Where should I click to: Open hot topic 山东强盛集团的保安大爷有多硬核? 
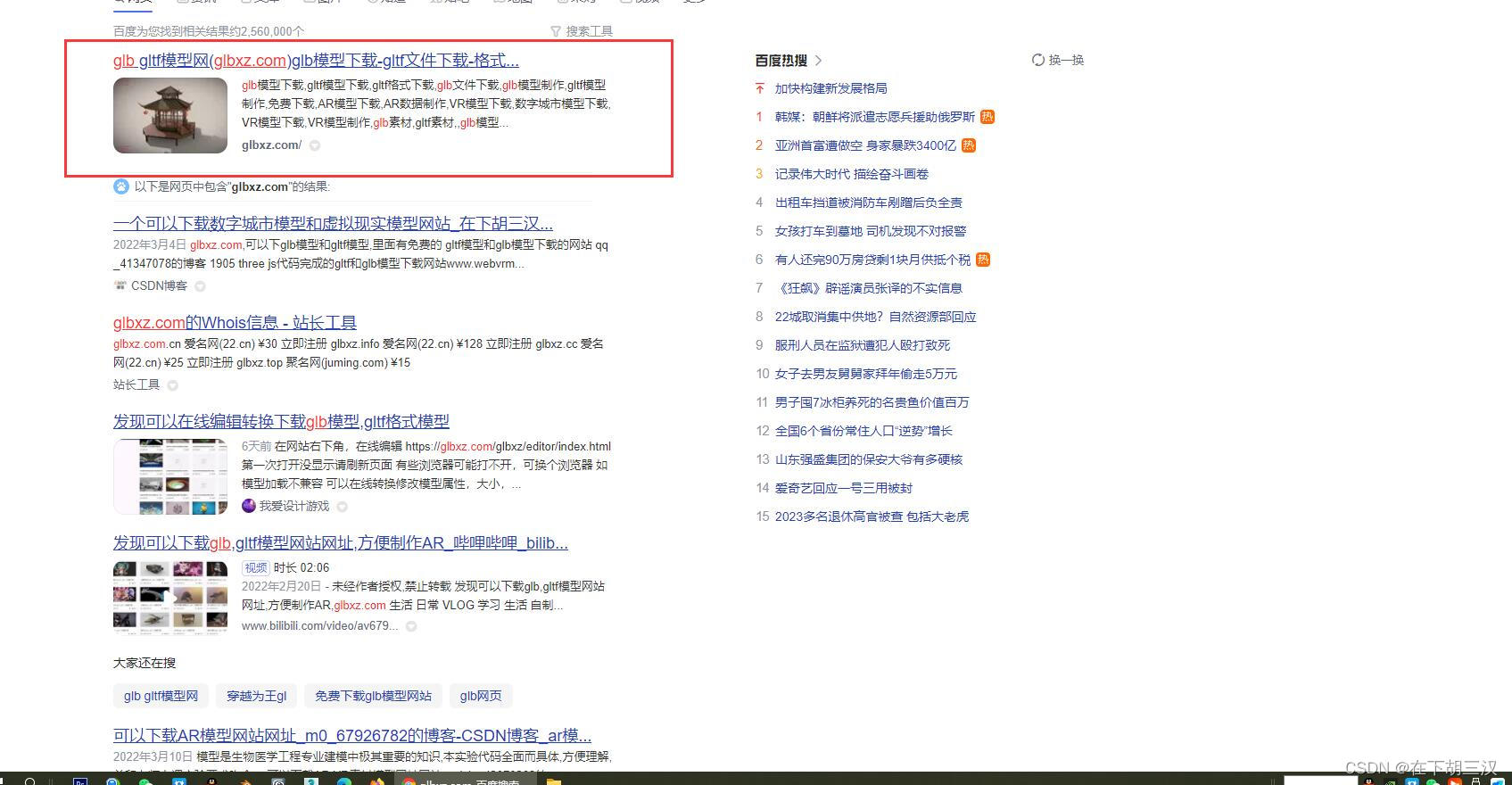(868, 459)
